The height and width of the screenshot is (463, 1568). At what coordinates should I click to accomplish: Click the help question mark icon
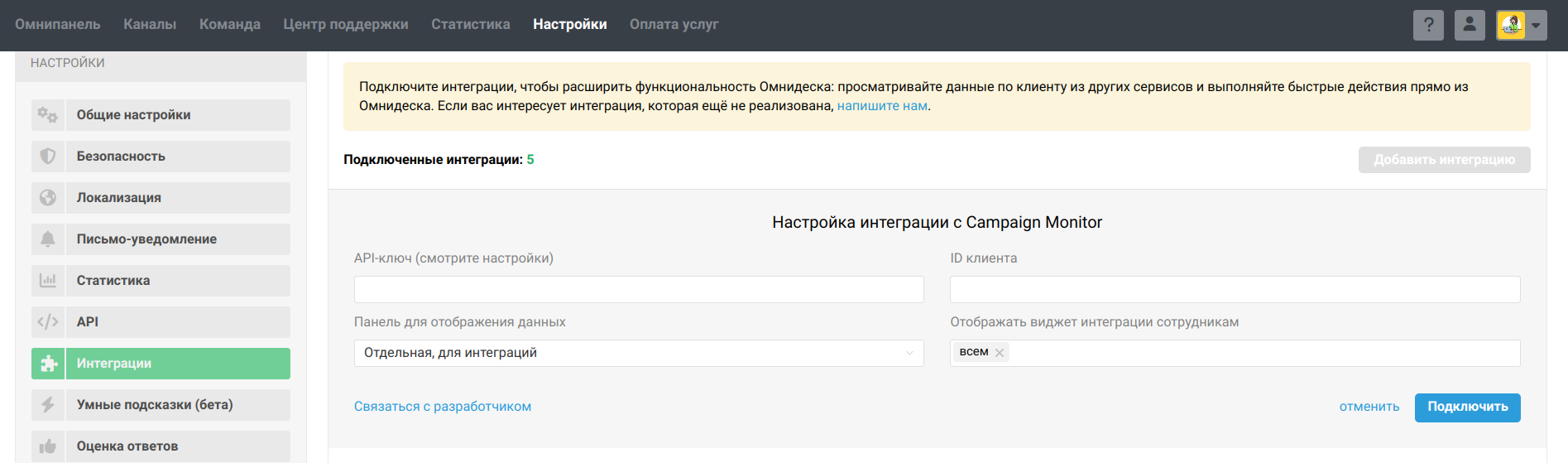[x=1428, y=25]
